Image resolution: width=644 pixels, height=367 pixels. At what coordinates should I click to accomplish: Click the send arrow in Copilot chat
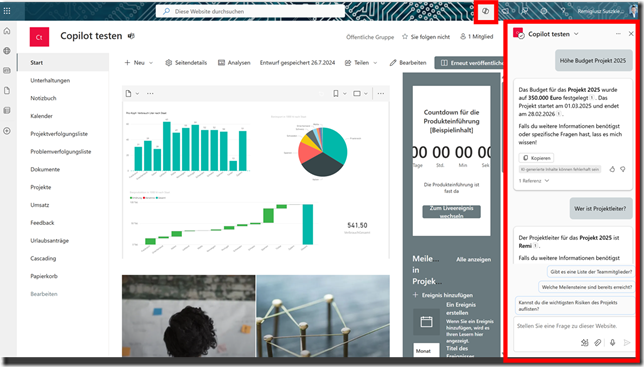pyautogui.click(x=627, y=342)
